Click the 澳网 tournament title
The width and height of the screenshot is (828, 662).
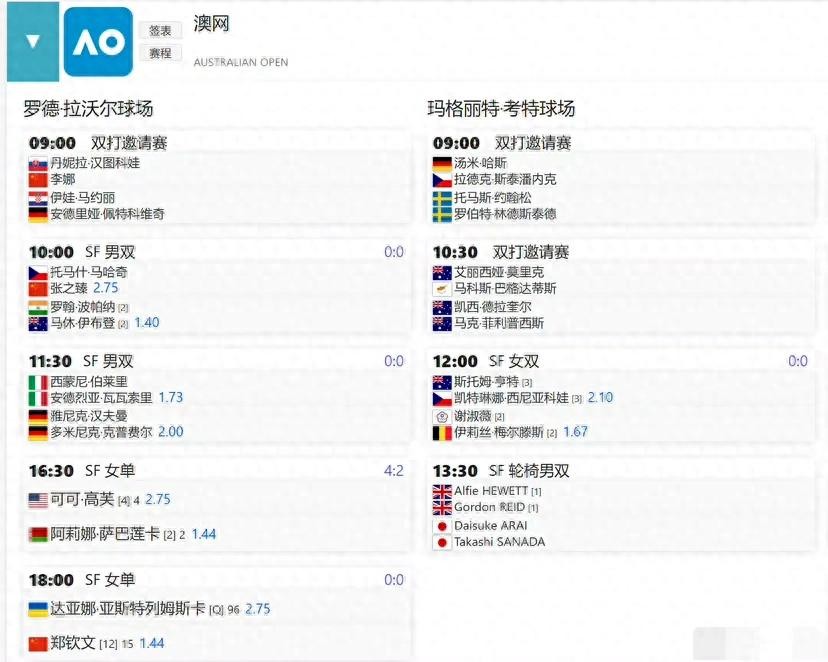click(211, 23)
